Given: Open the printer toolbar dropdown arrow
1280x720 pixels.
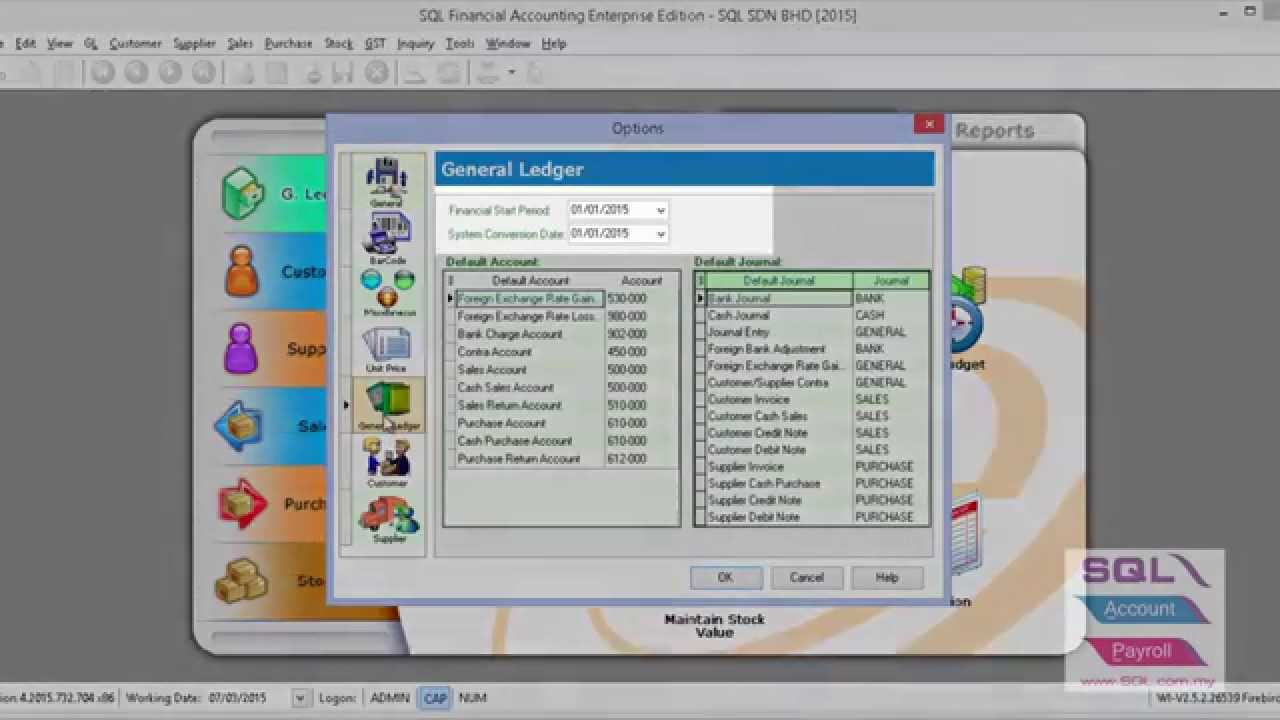Looking at the screenshot, I should tap(512, 72).
